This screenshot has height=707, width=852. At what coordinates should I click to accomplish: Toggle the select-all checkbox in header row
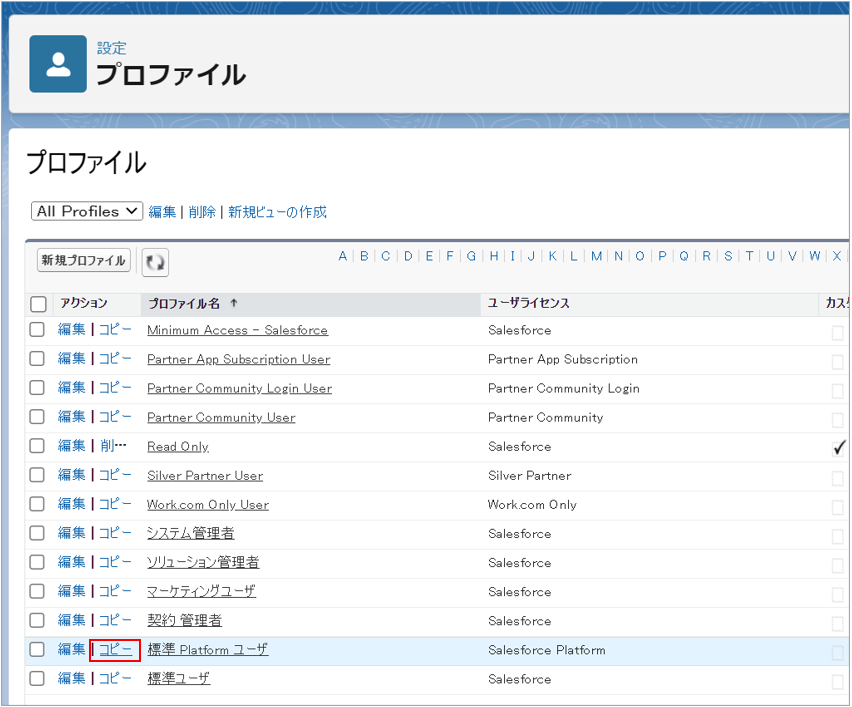pyautogui.click(x=38, y=303)
